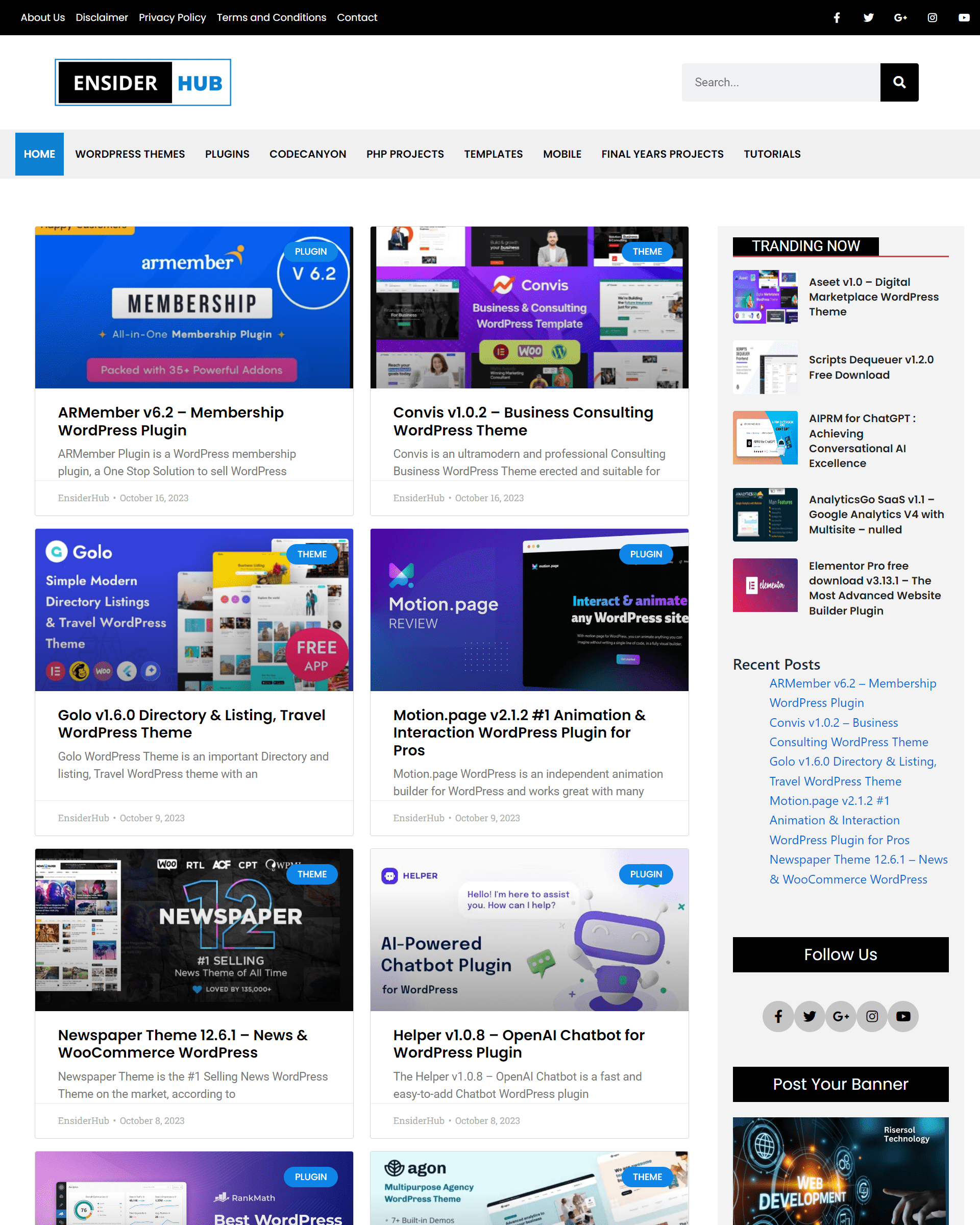Viewport: 980px width, 1225px height.
Task: Open PHP PROJECTS menu item
Action: coord(405,154)
